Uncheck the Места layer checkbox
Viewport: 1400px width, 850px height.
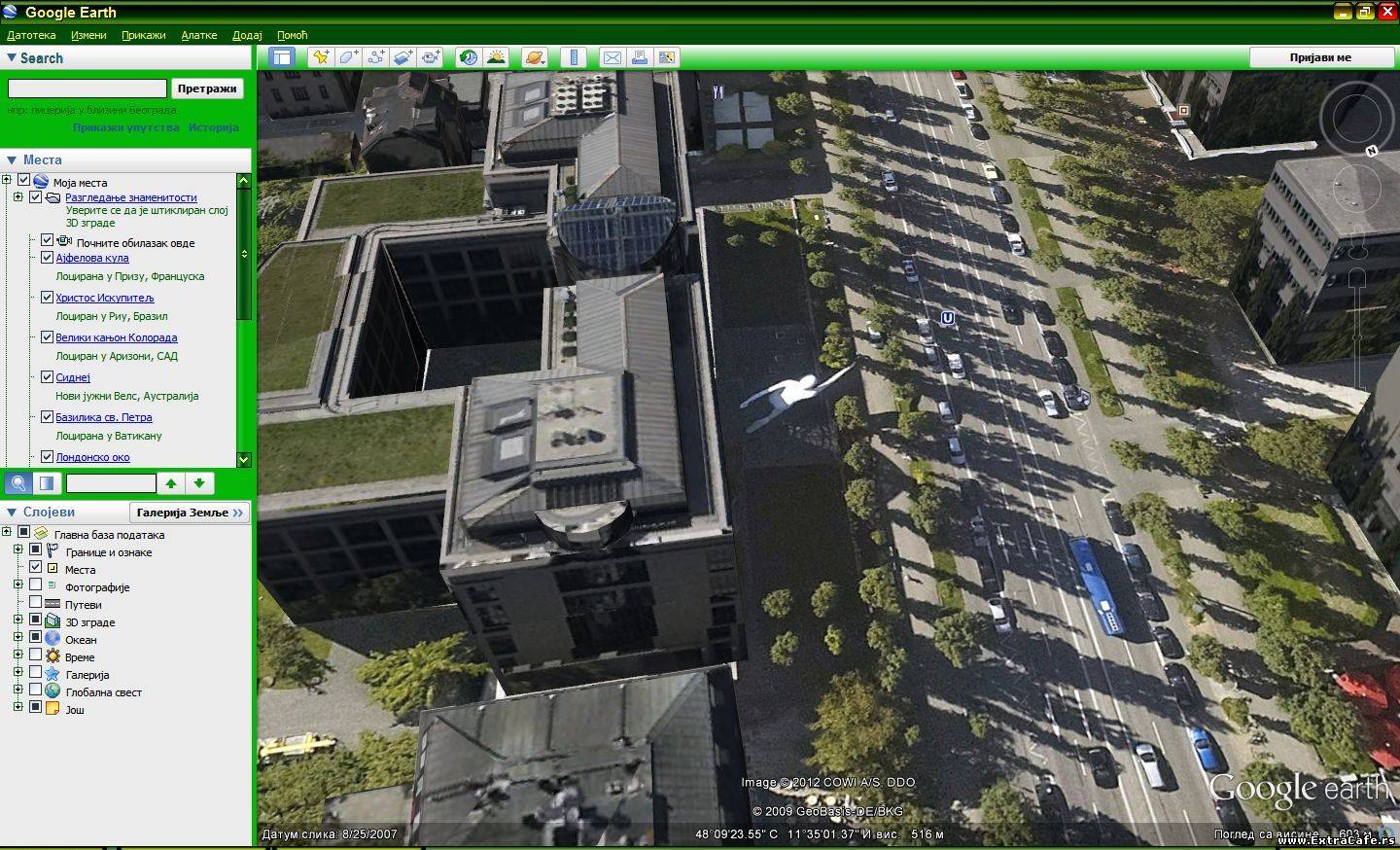coord(36,567)
